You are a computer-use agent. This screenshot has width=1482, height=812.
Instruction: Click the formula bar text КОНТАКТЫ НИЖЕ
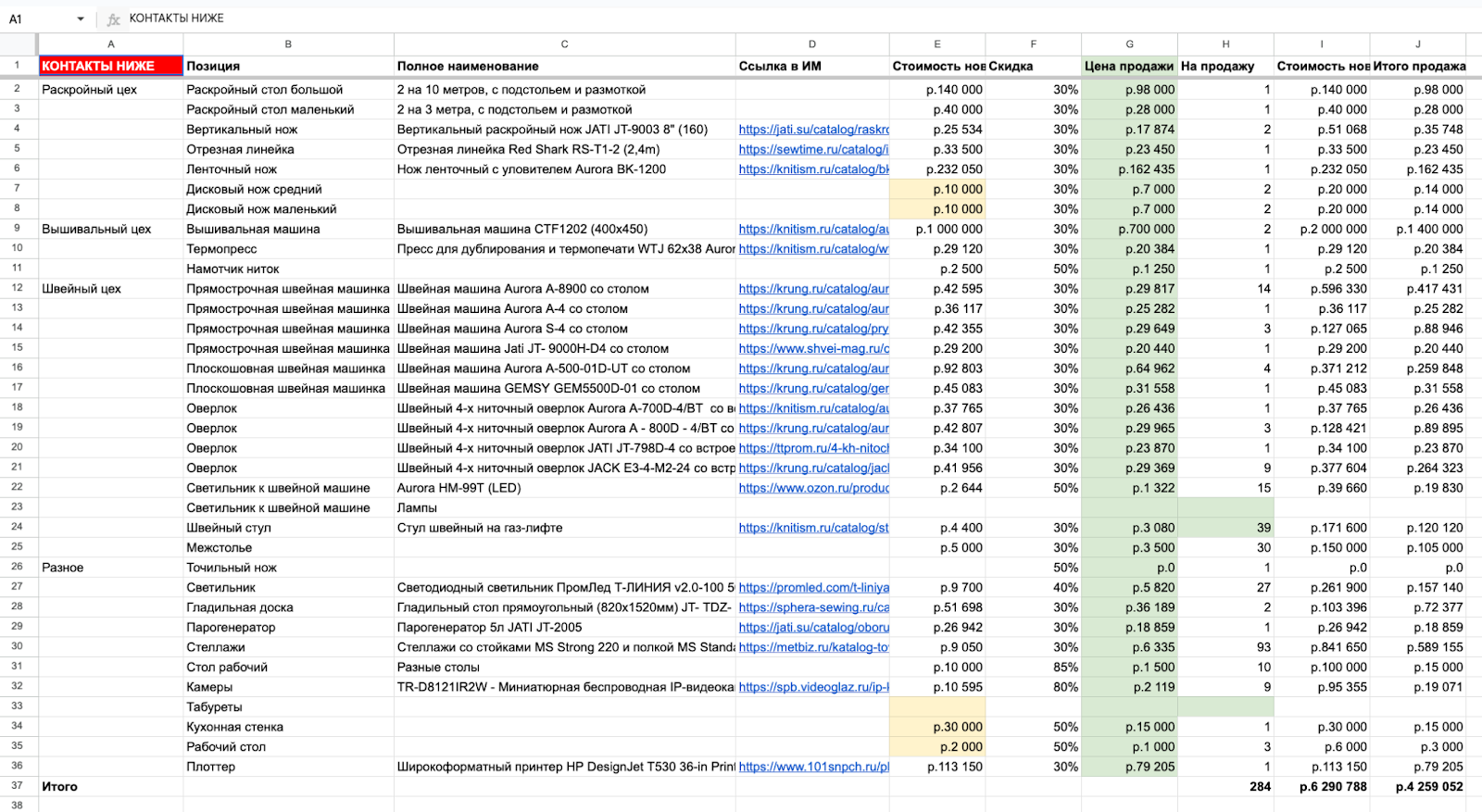[176, 19]
